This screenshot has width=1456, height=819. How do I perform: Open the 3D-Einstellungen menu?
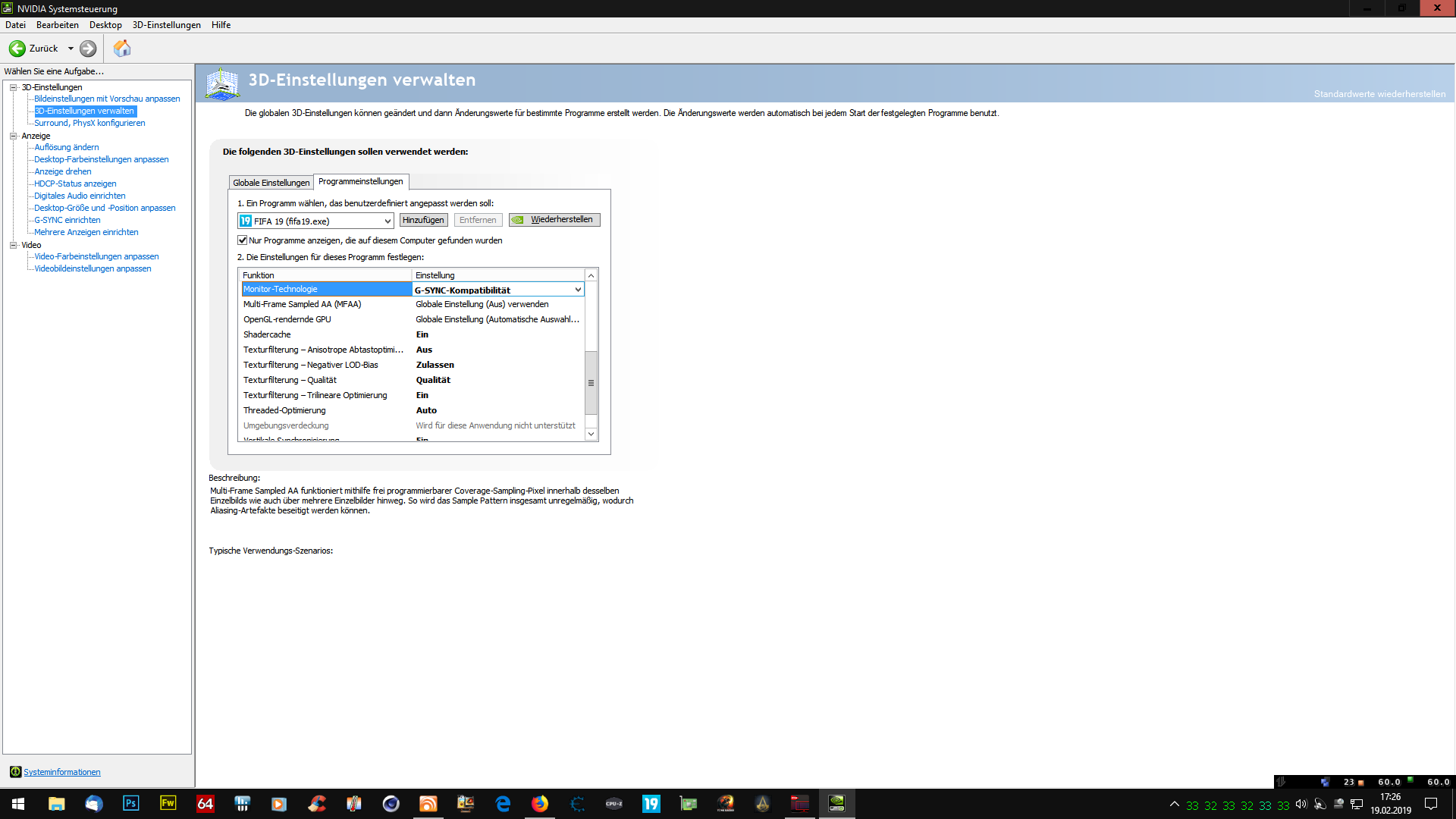point(167,25)
